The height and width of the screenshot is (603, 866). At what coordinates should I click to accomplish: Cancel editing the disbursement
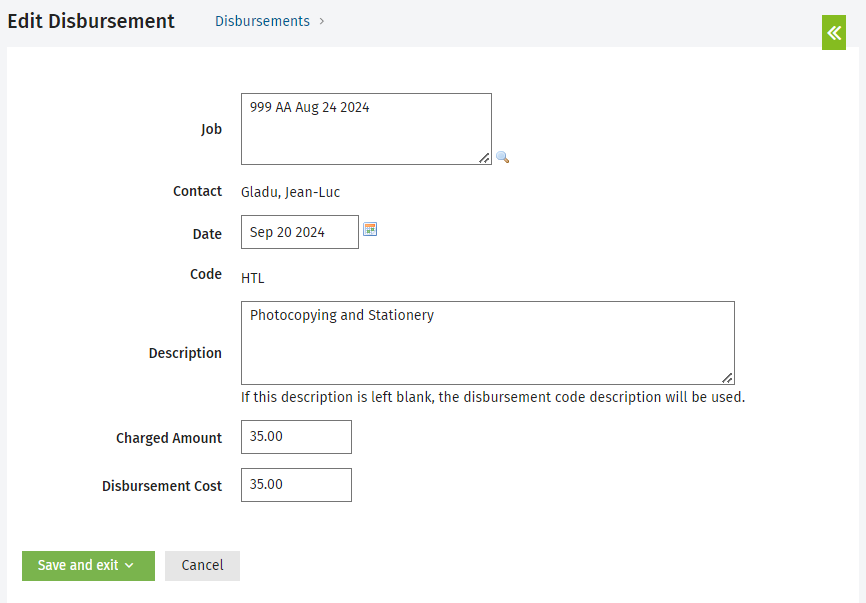(x=202, y=565)
